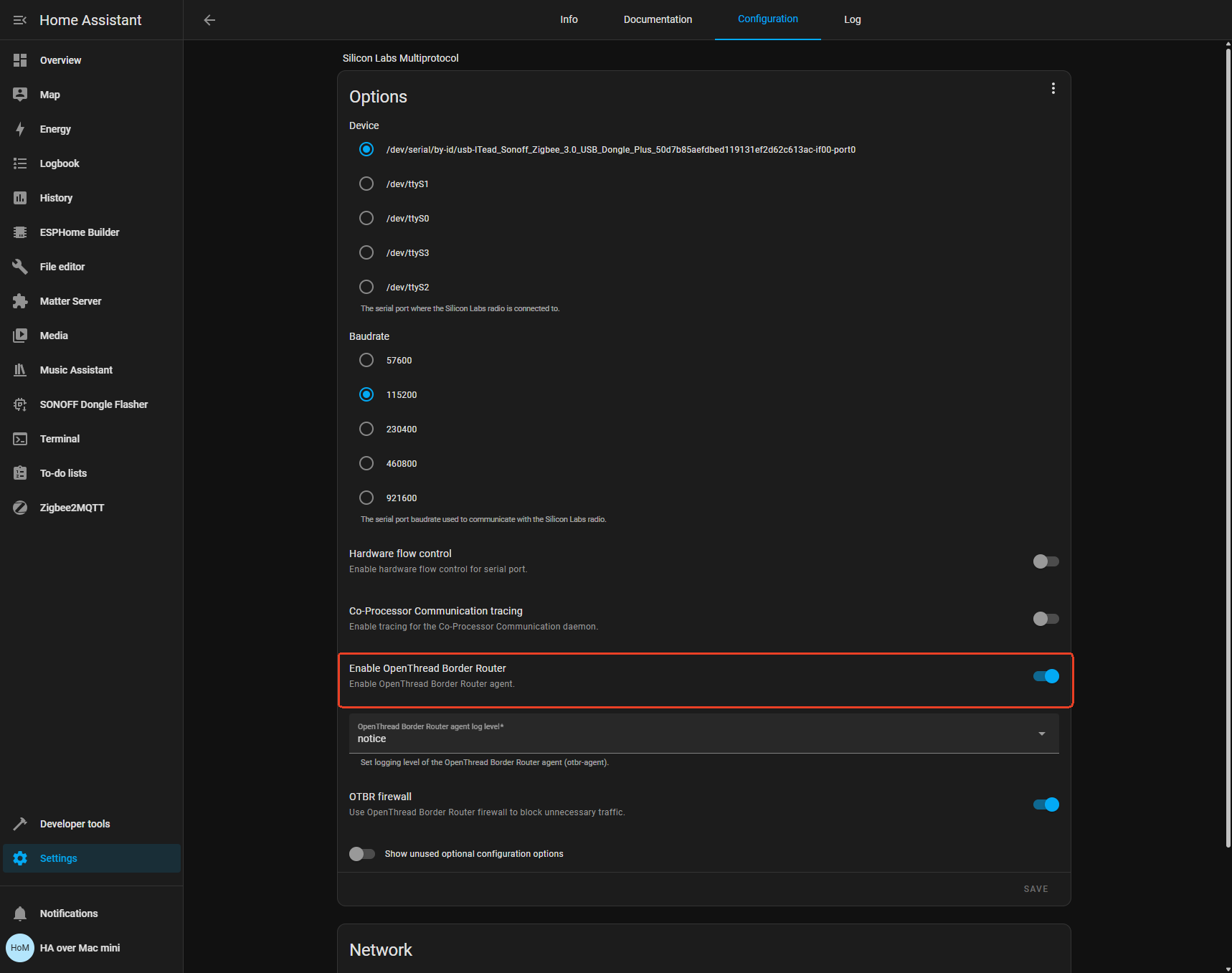Switch to the Configuration tab
1232x973 pixels.
[x=767, y=19]
